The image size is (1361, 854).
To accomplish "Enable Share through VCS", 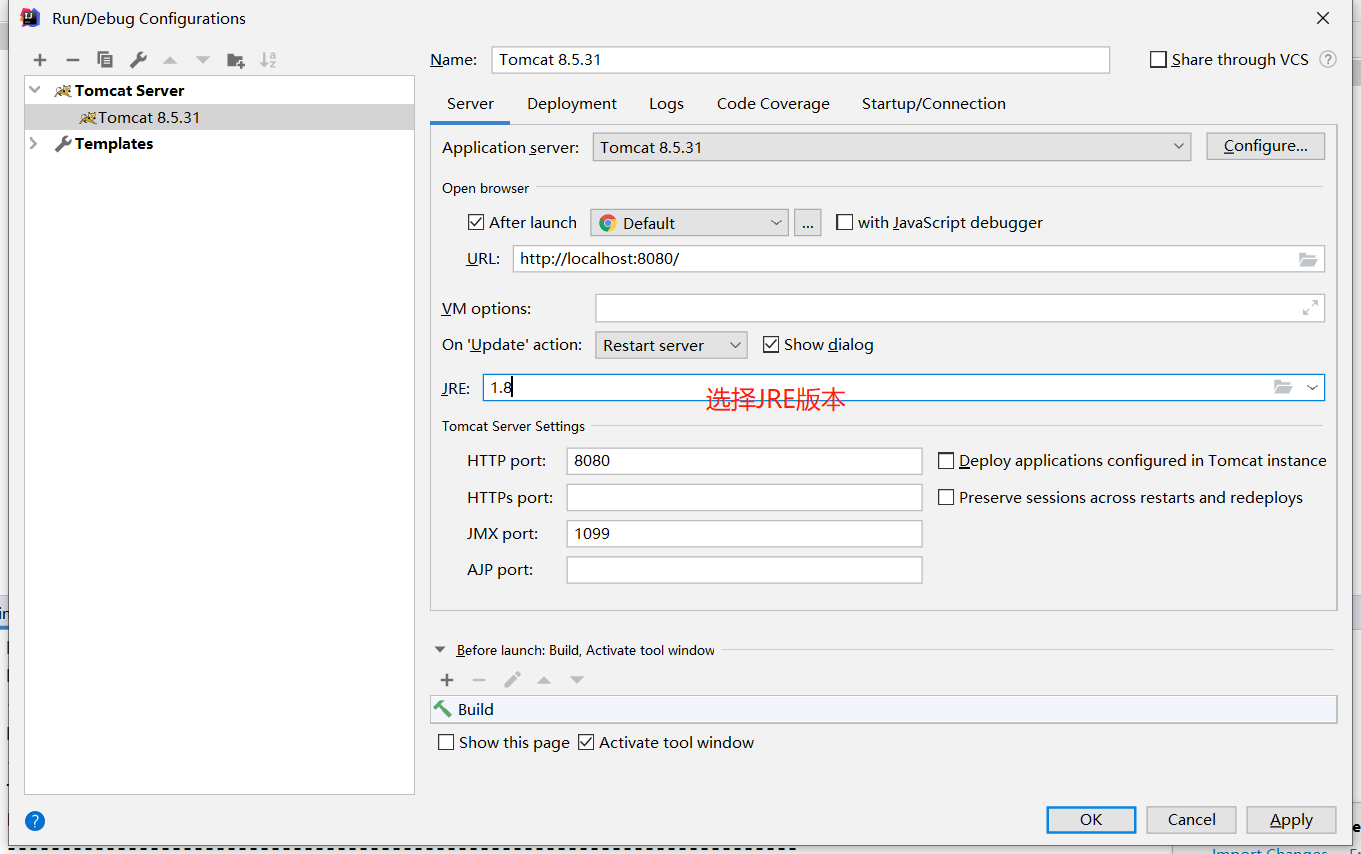I will click(x=1158, y=60).
